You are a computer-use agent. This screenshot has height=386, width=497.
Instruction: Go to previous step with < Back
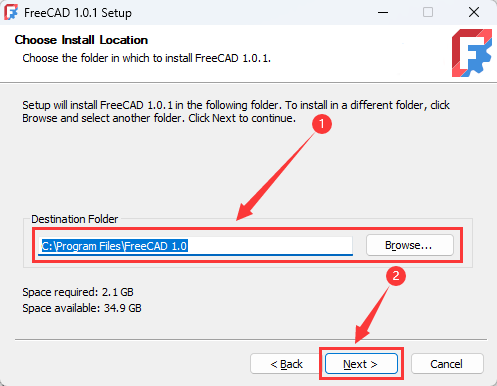click(x=286, y=364)
